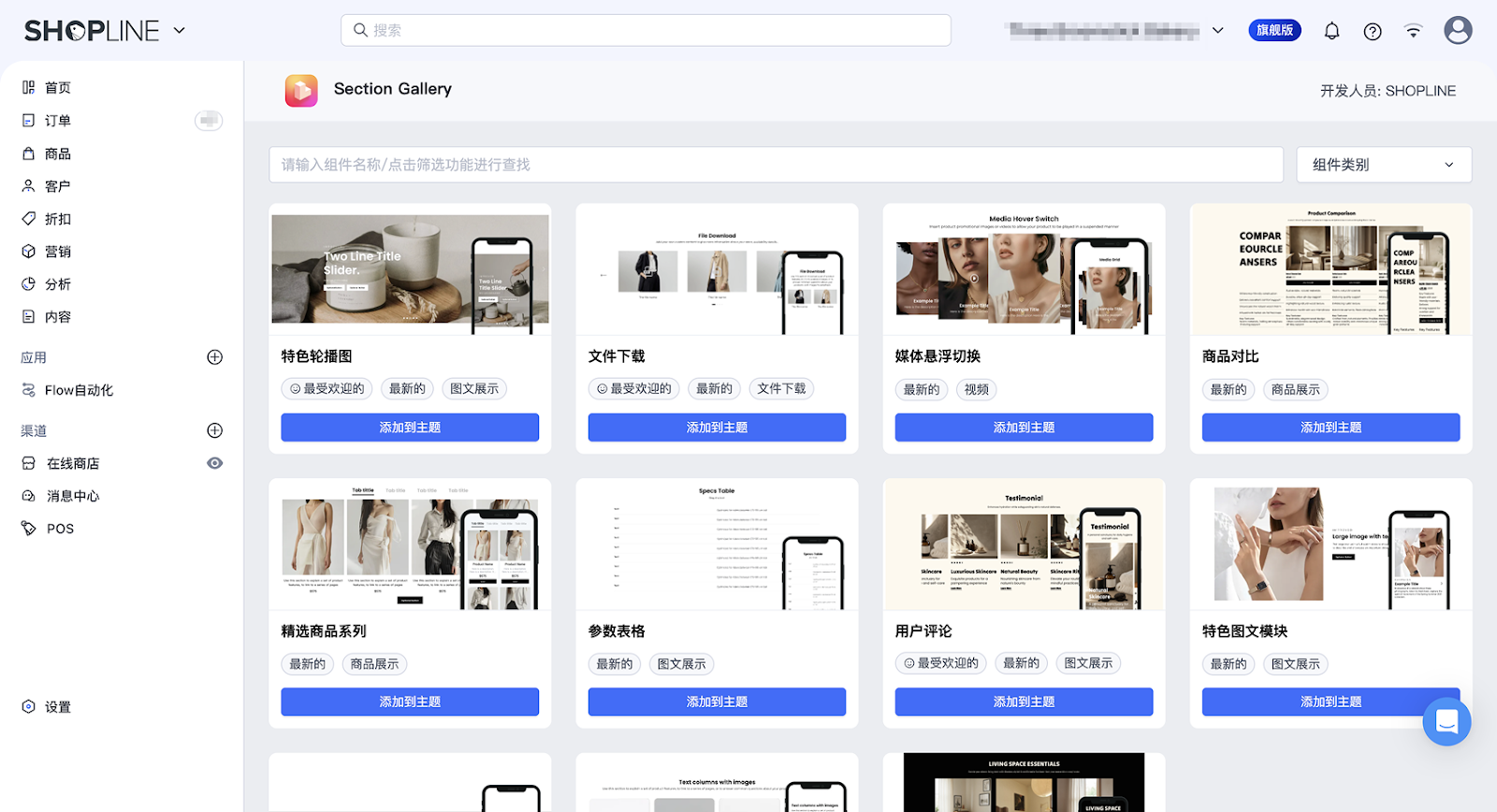
Task: Click the 文件下载 tag chip
Action: [781, 388]
